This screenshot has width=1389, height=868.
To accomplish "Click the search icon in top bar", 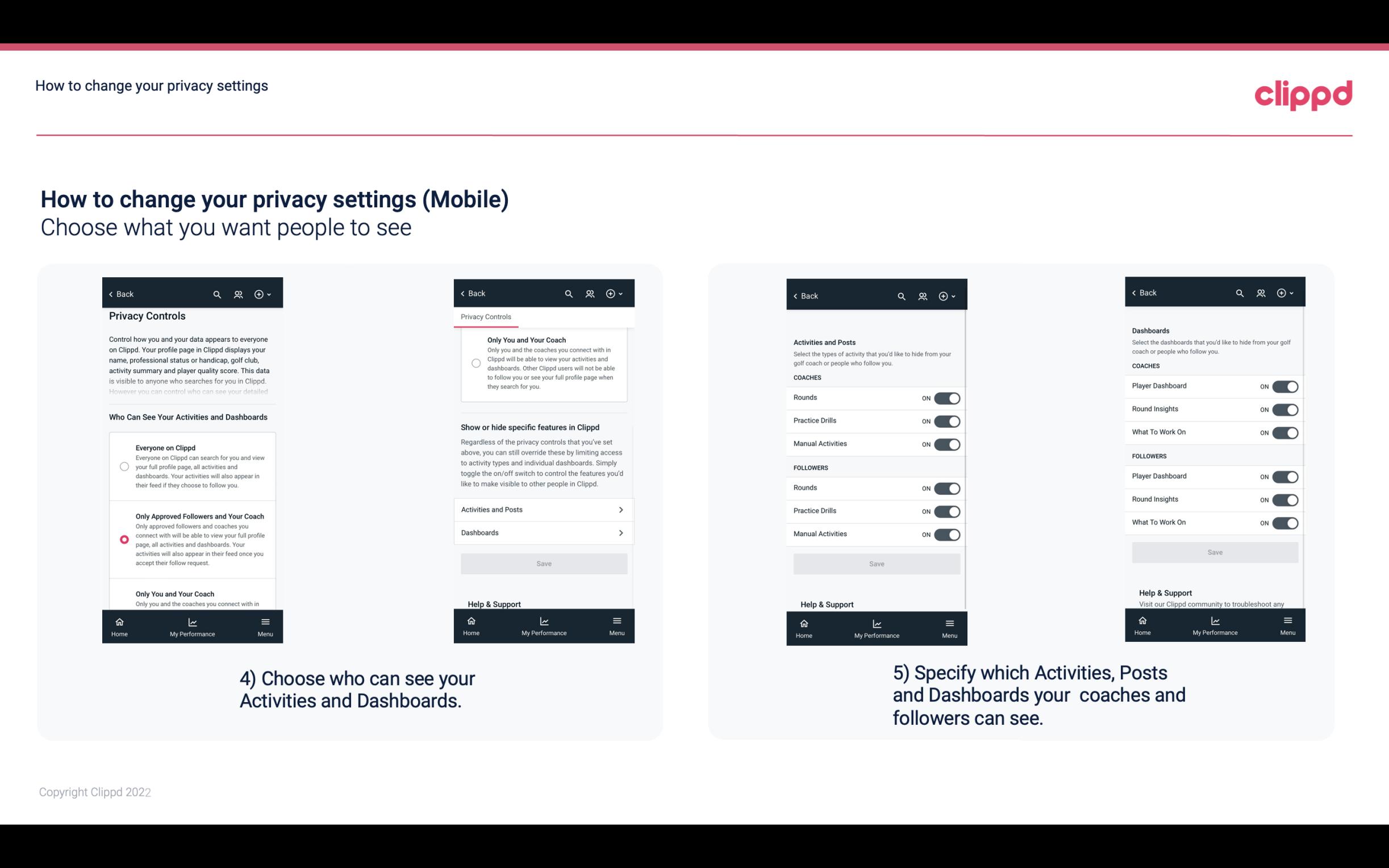I will (x=216, y=294).
